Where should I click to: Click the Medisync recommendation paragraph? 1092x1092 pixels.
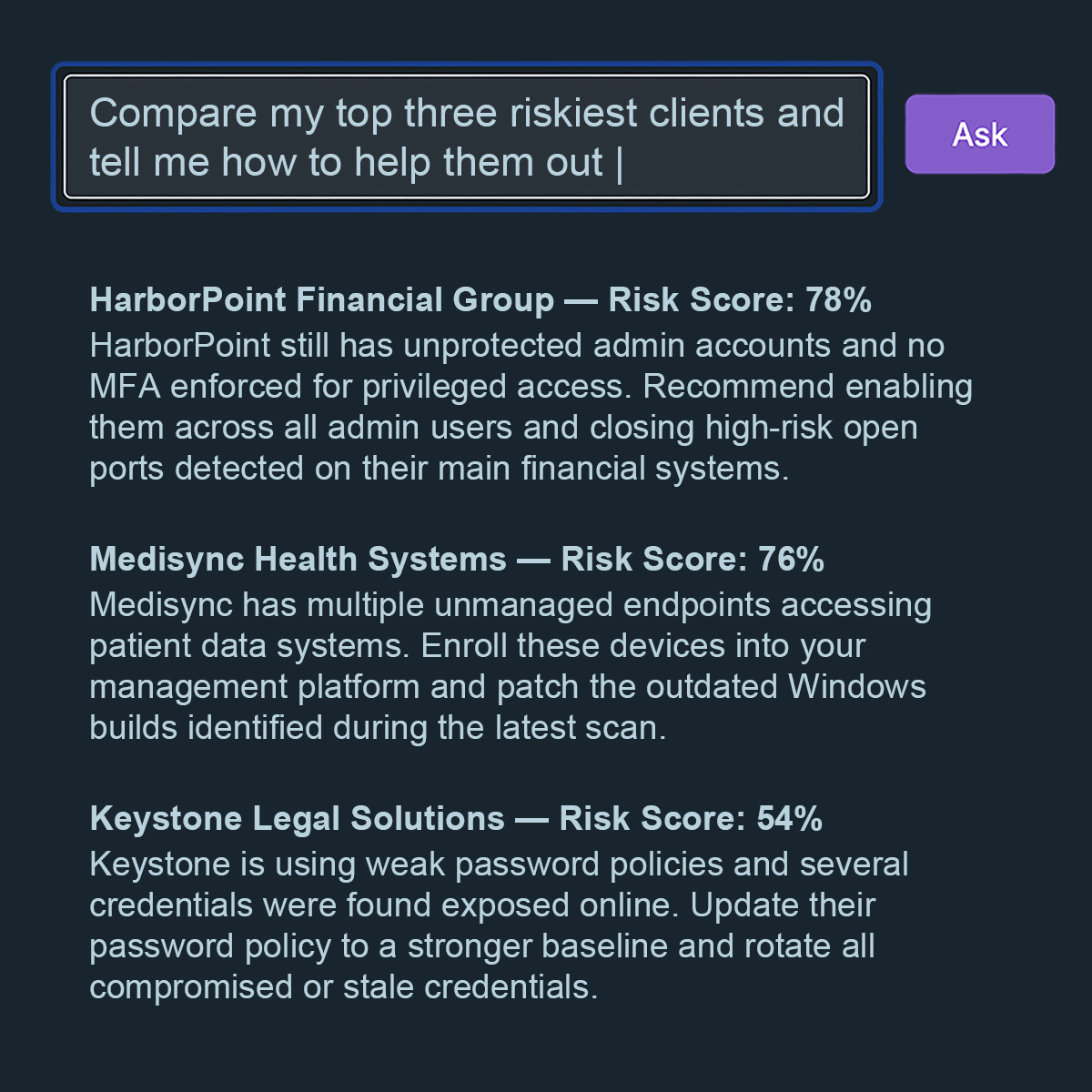coord(510,666)
